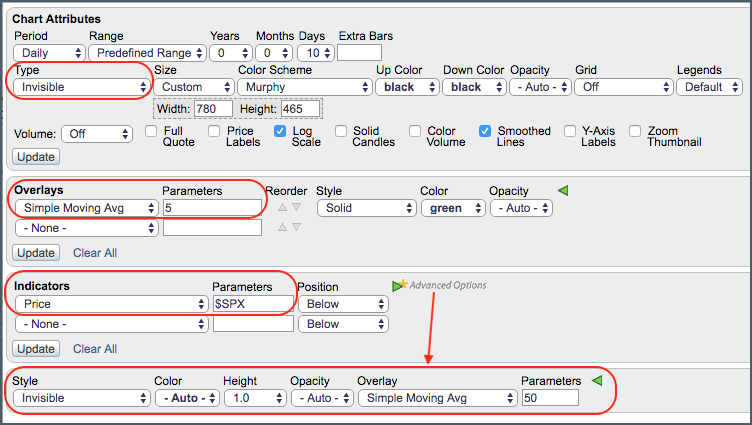Click the Advanced Options green arrow icon

tap(400, 286)
